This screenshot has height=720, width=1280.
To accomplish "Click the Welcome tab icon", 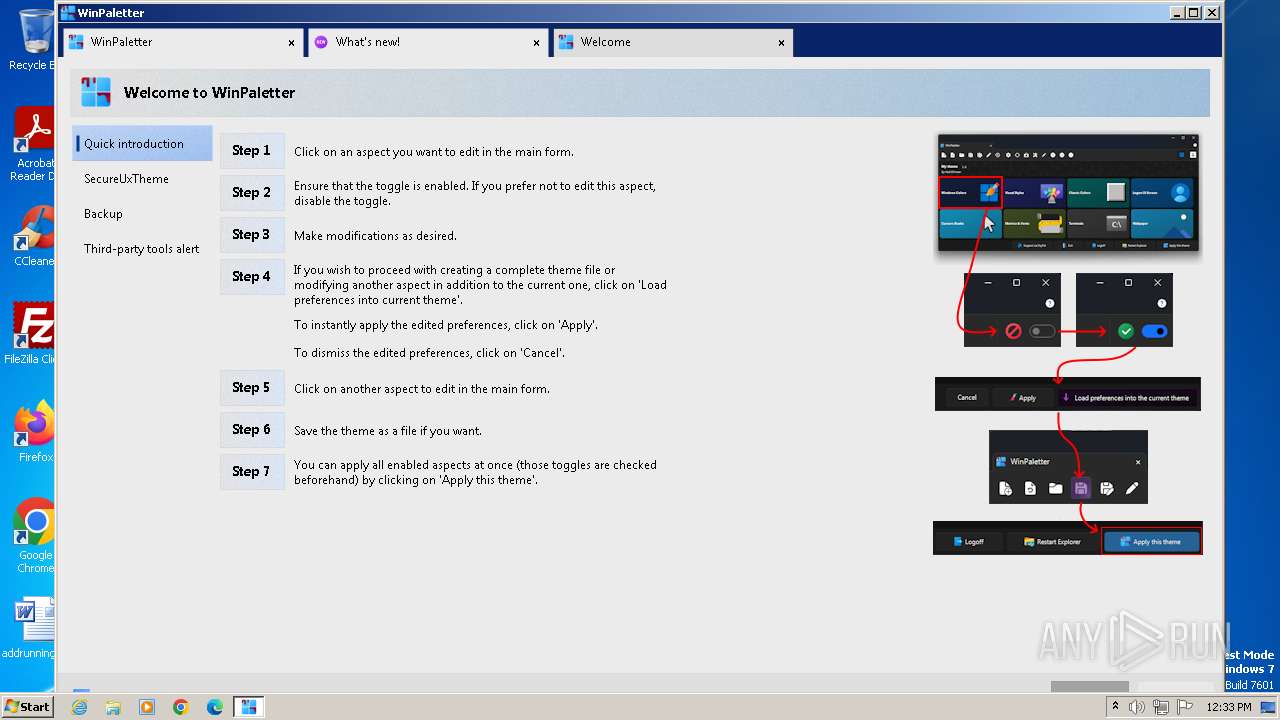I will pyautogui.click(x=566, y=42).
